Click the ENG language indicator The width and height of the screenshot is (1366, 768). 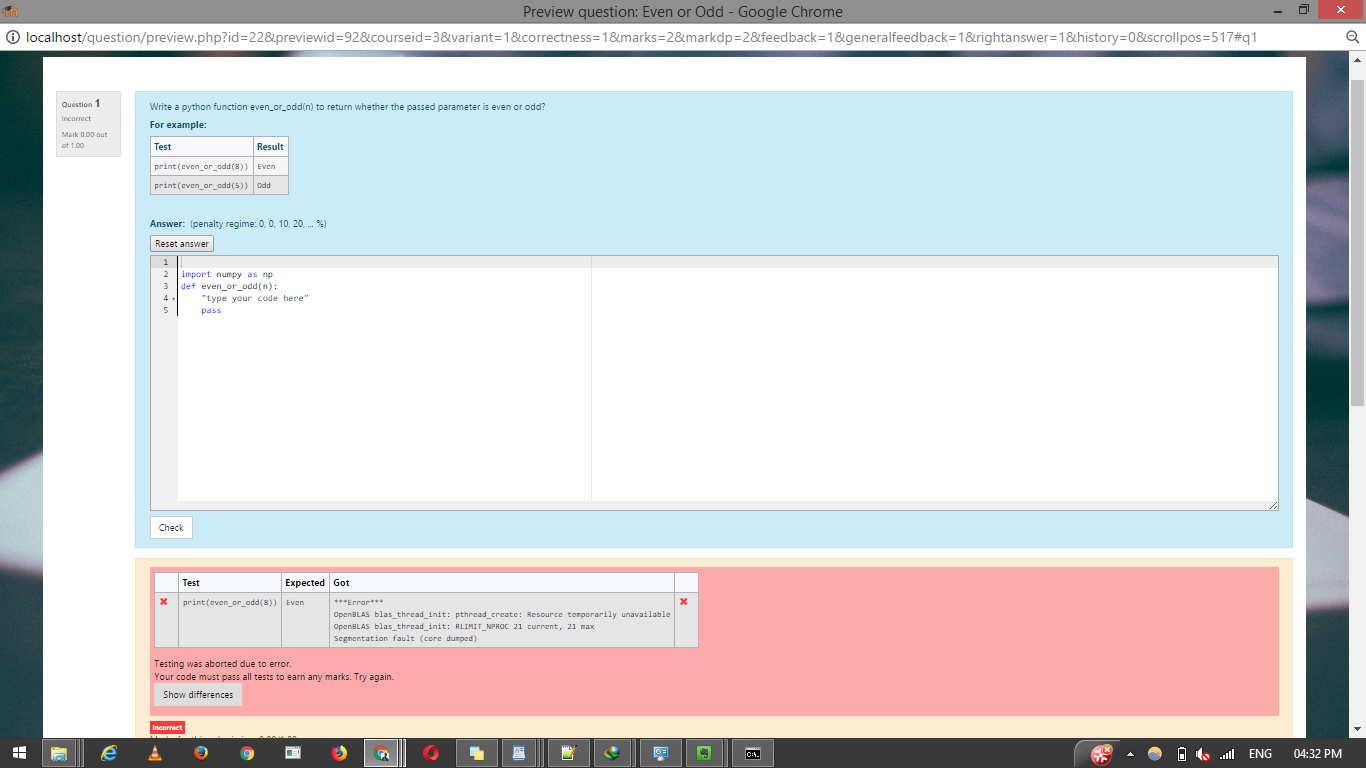(1260, 754)
